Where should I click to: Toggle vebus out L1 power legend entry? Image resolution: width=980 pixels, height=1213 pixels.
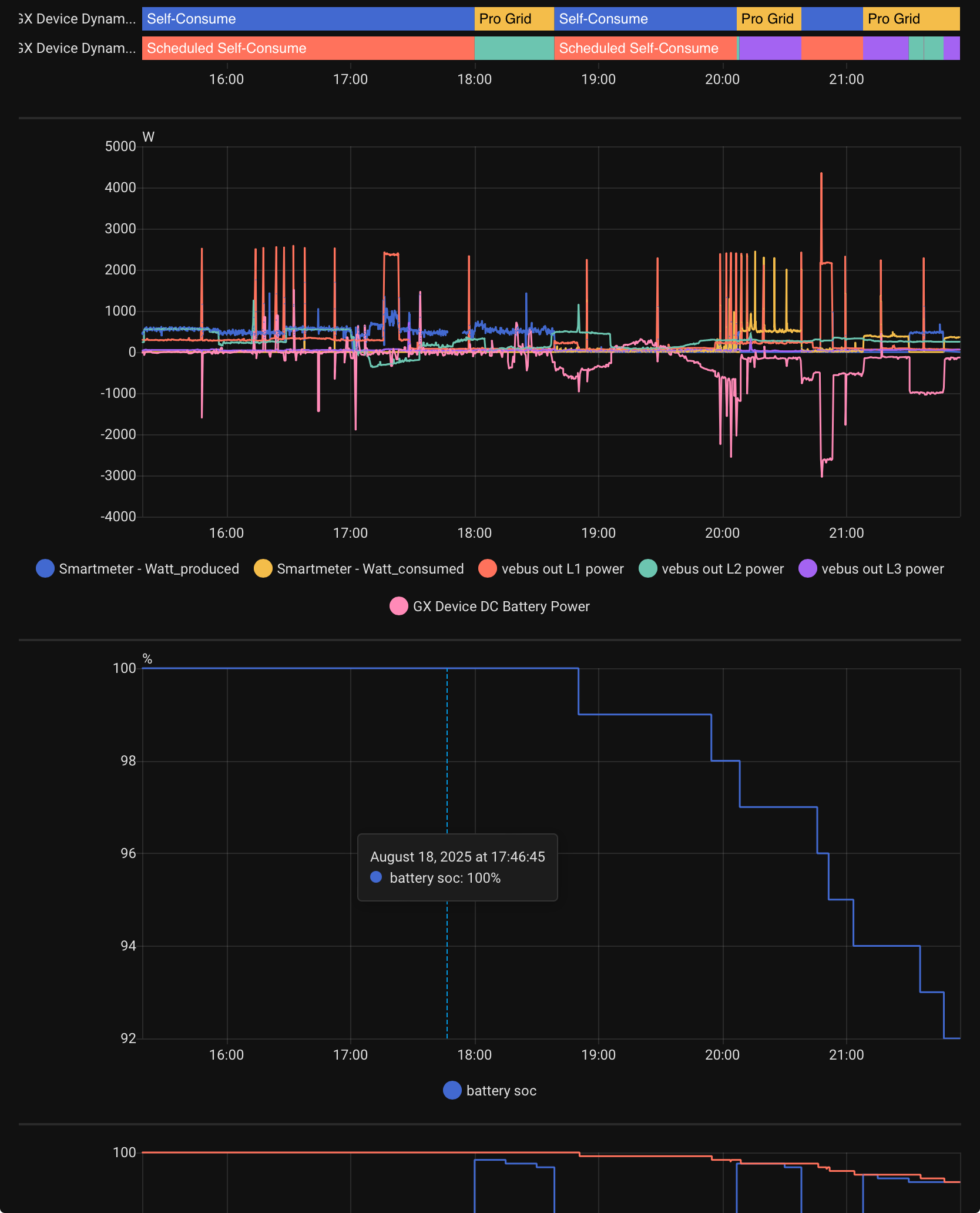562,568
